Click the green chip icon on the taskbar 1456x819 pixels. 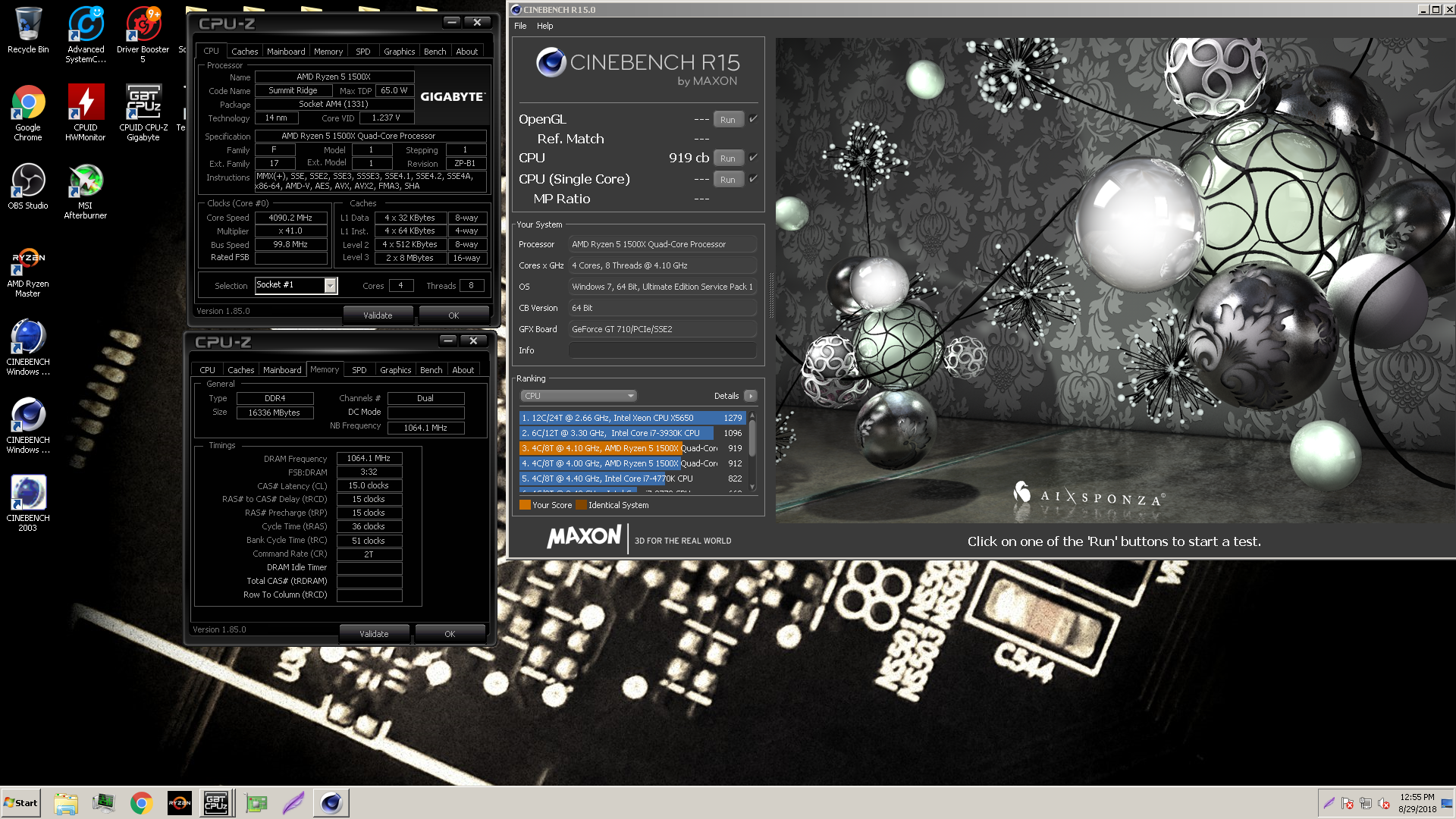256,803
